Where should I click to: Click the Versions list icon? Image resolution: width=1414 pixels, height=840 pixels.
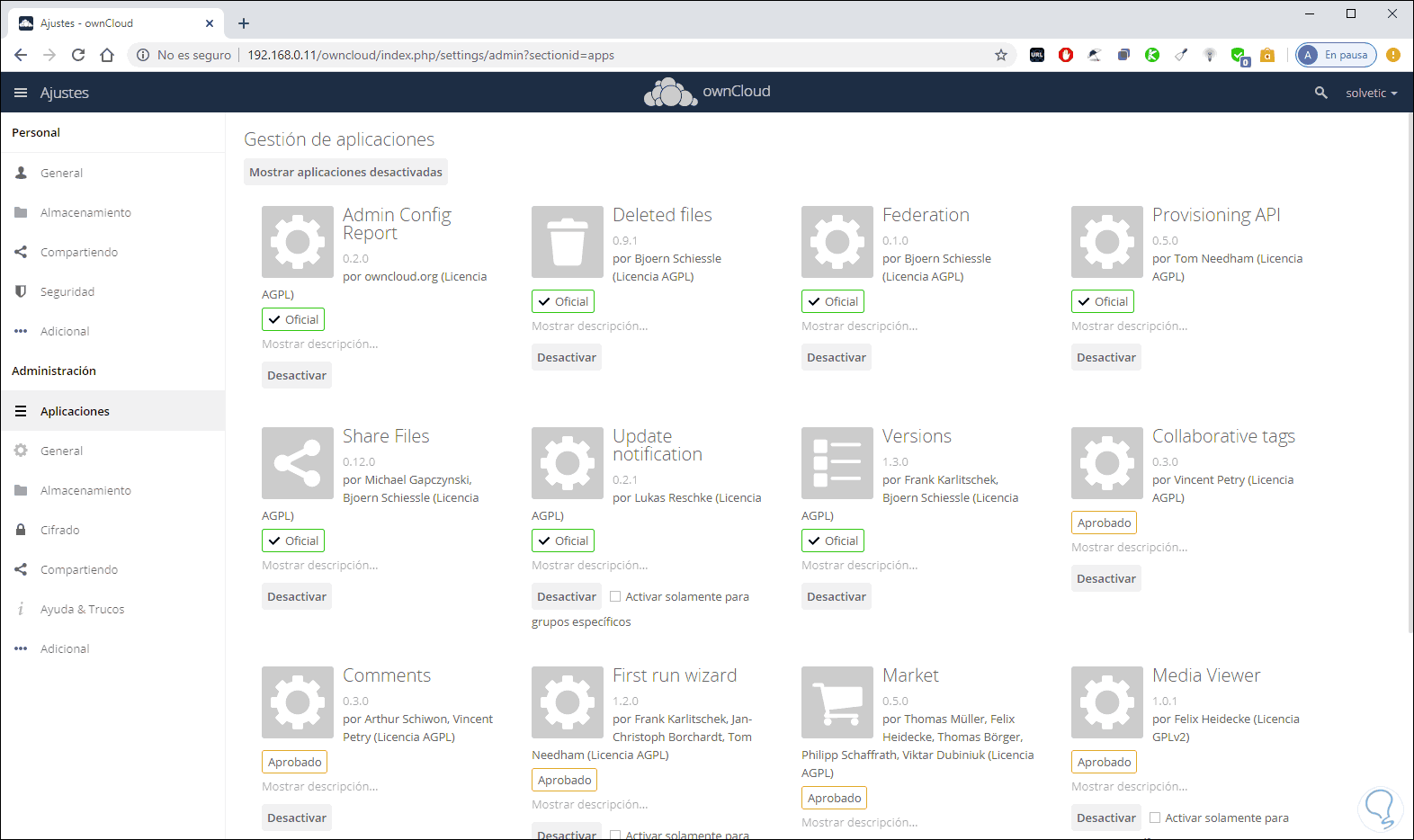(837, 463)
